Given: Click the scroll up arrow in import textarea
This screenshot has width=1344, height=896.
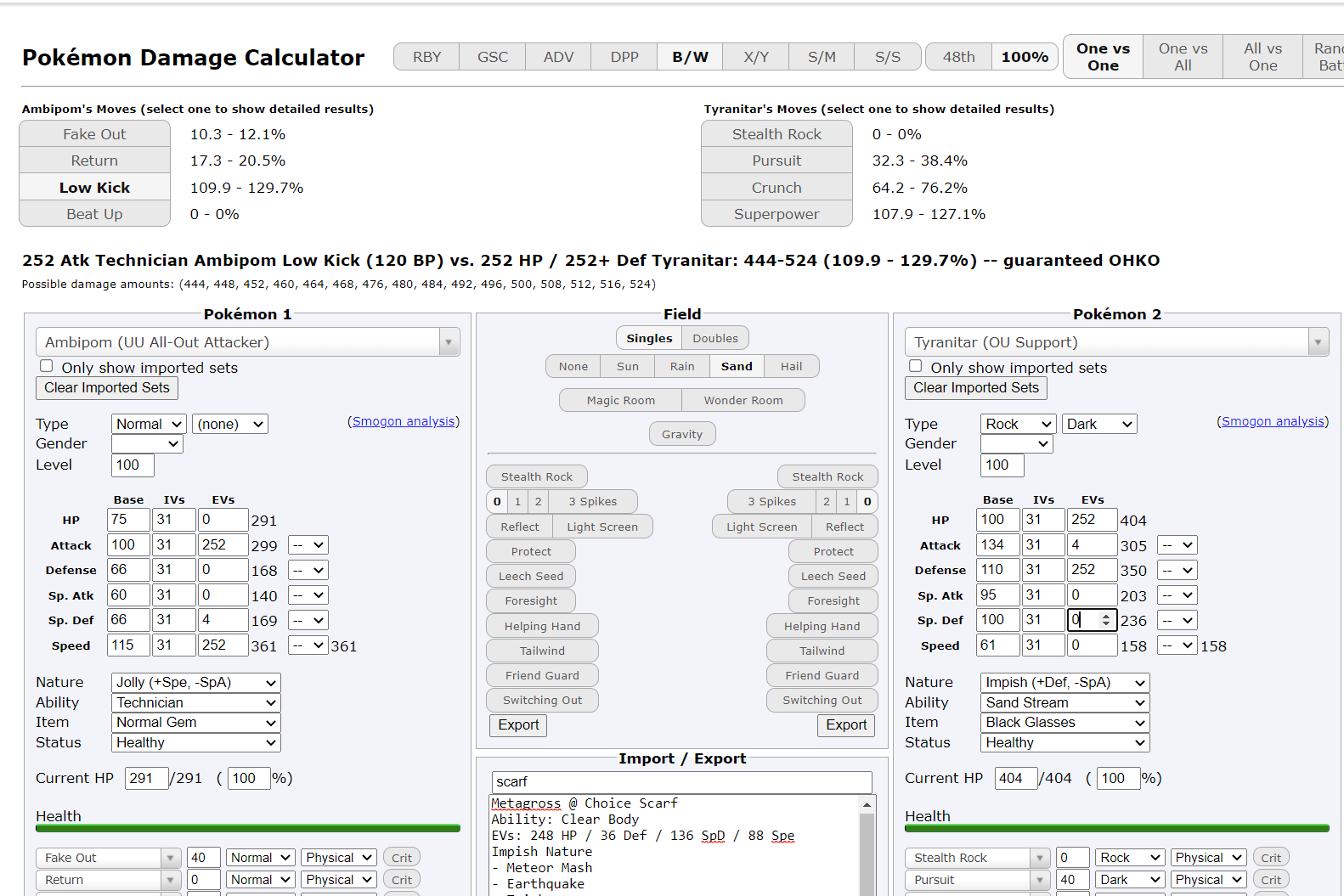Looking at the screenshot, I should pyautogui.click(x=867, y=804).
